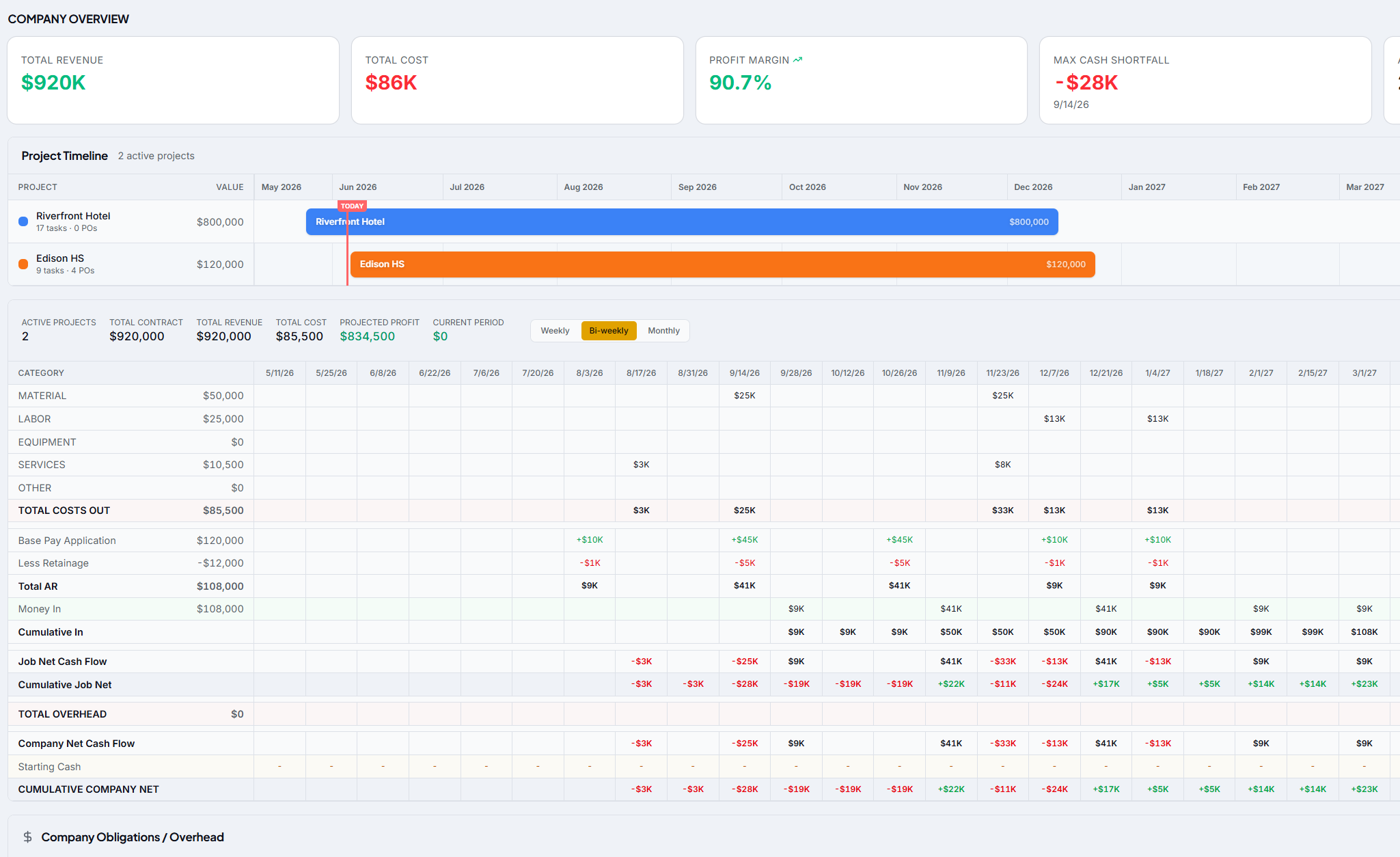This screenshot has width=1400, height=857.
Task: Click the VALUE column header in timeline
Action: point(230,187)
